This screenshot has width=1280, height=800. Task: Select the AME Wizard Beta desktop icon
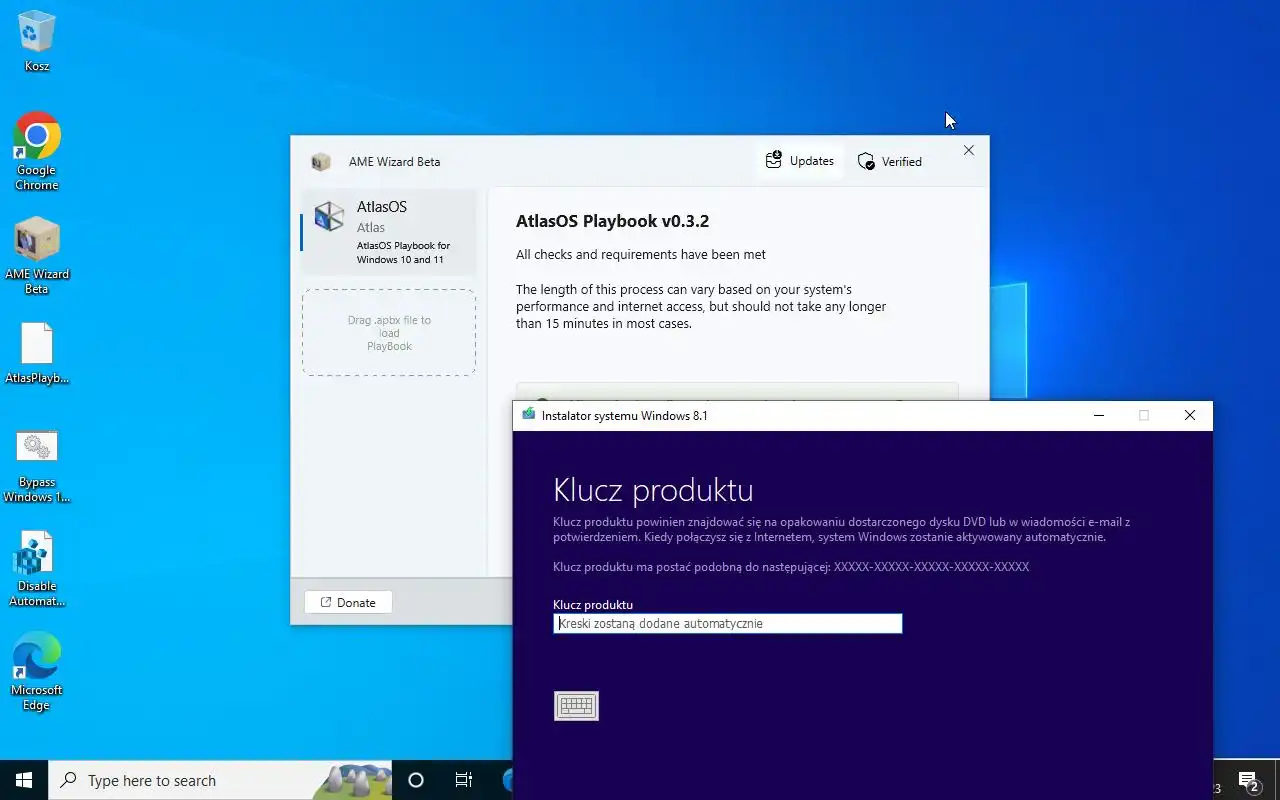point(37,255)
